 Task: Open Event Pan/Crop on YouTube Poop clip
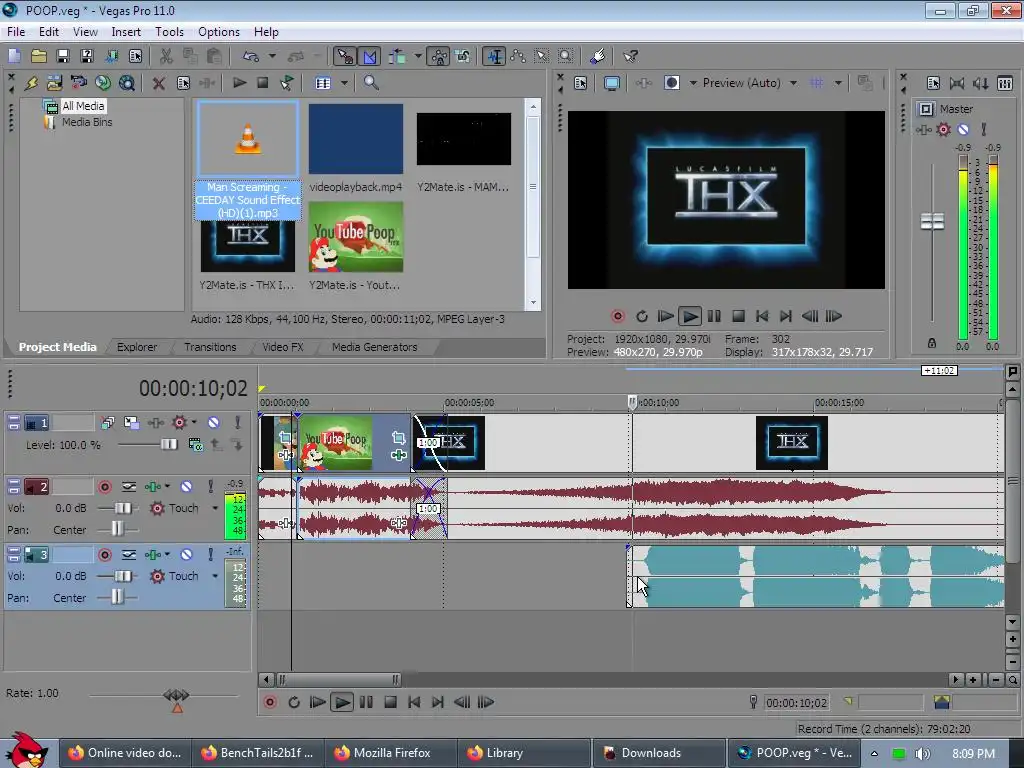click(398, 438)
